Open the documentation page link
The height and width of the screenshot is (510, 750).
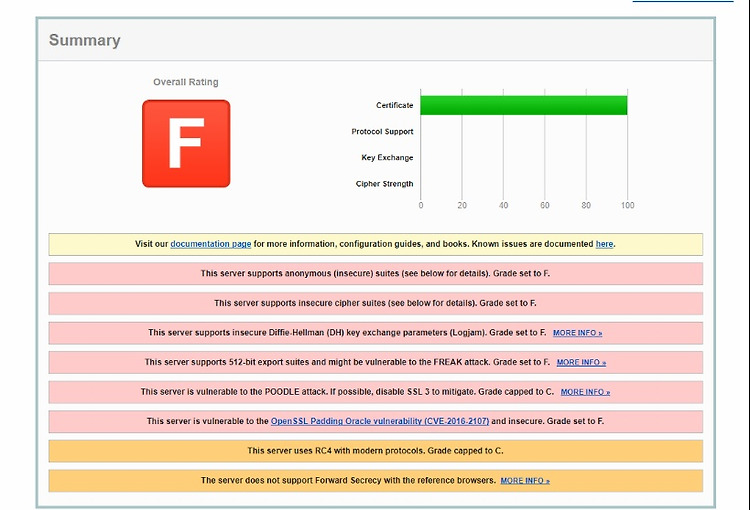210,244
